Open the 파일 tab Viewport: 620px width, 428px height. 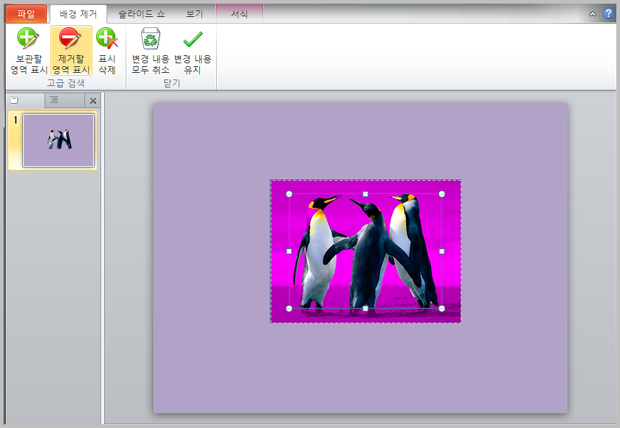(x=26, y=14)
